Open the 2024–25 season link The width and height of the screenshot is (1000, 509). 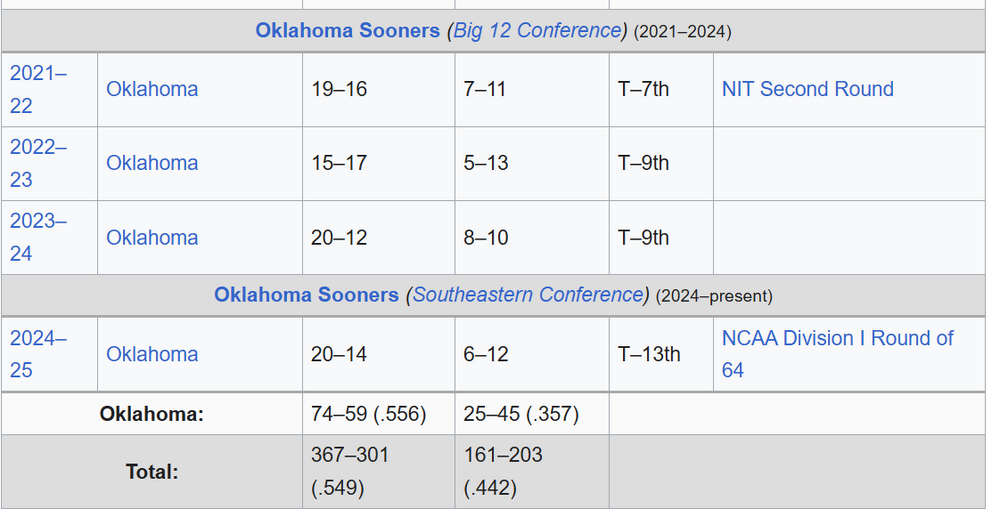pyautogui.click(x=38, y=354)
